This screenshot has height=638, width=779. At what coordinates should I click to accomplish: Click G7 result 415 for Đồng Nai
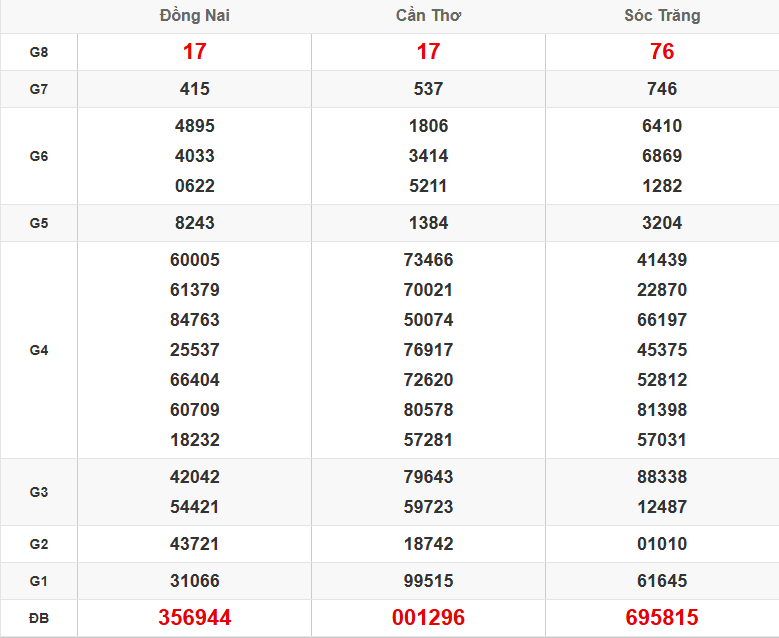[194, 89]
